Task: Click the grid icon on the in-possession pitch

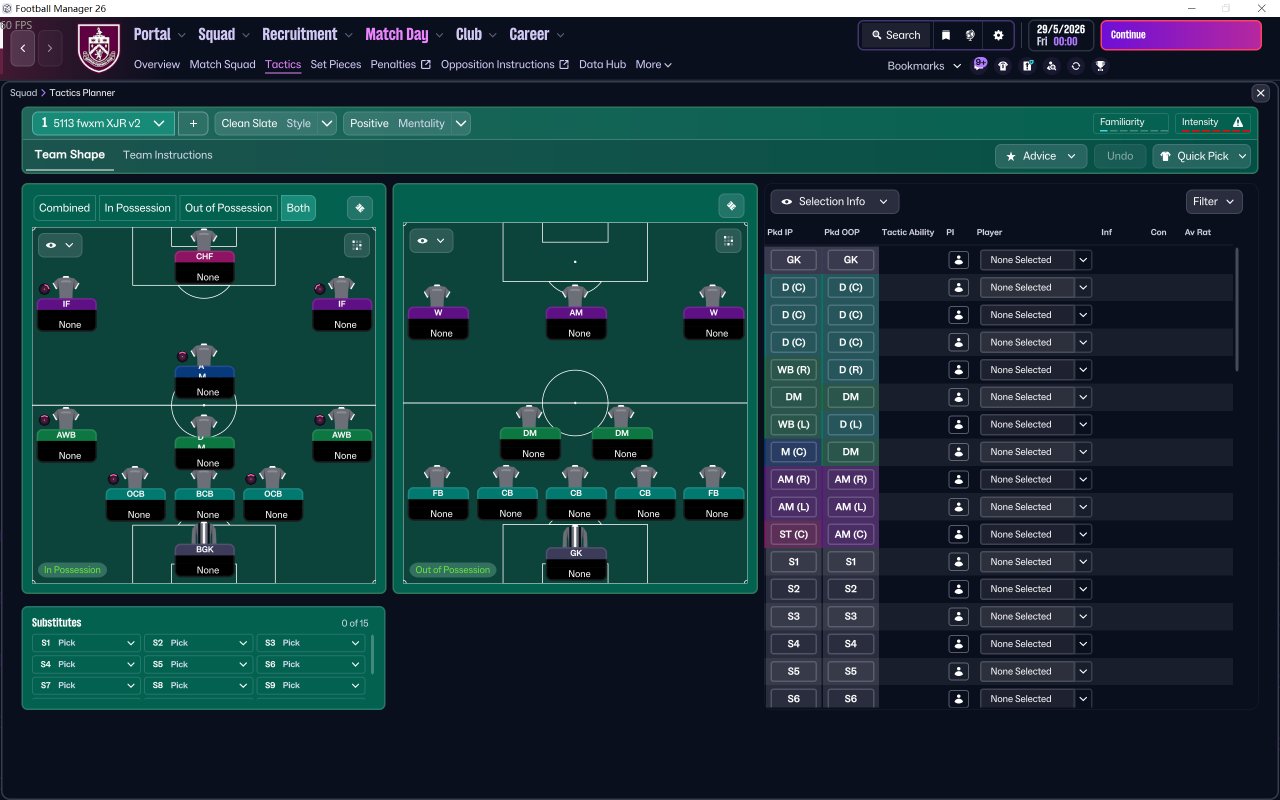Action: pyautogui.click(x=357, y=244)
